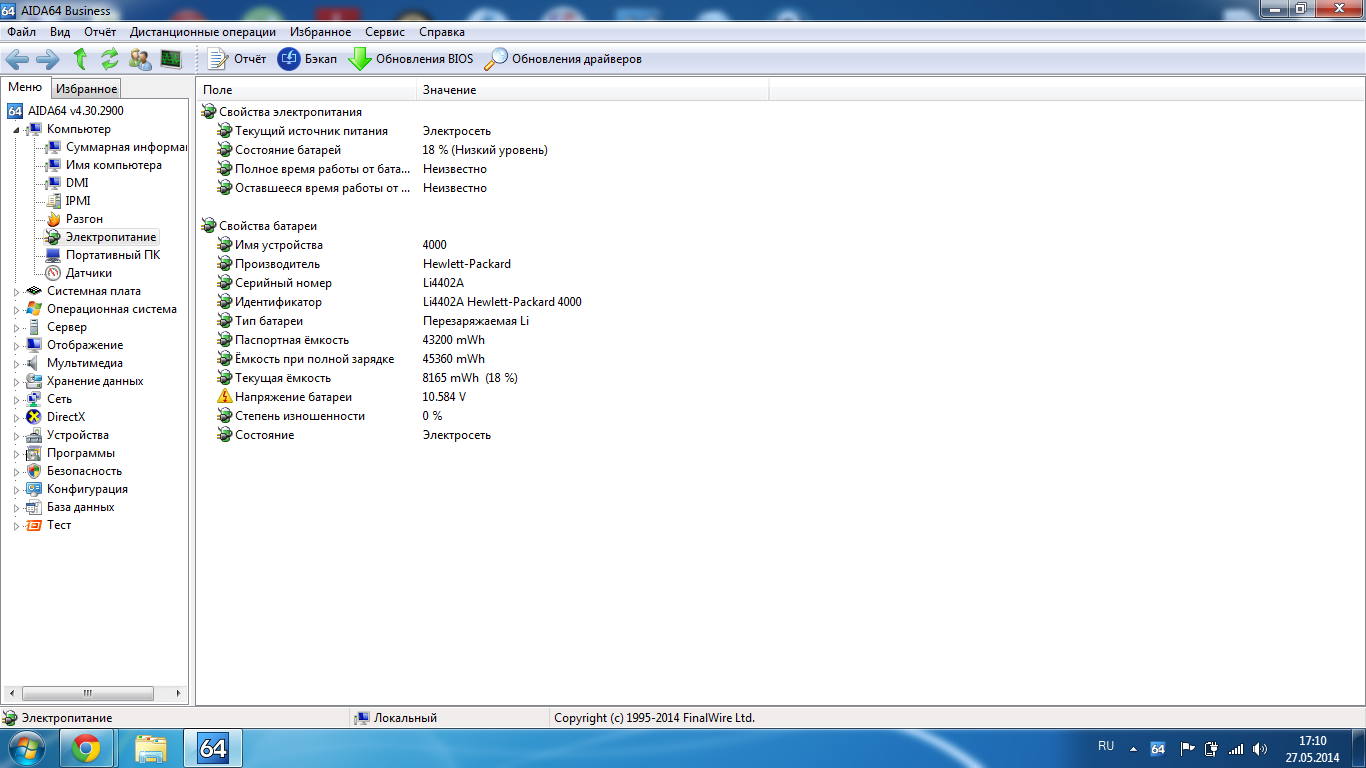The height and width of the screenshot is (768, 1366).
Task: Click the volume icon in system tray
Action: click(1260, 748)
